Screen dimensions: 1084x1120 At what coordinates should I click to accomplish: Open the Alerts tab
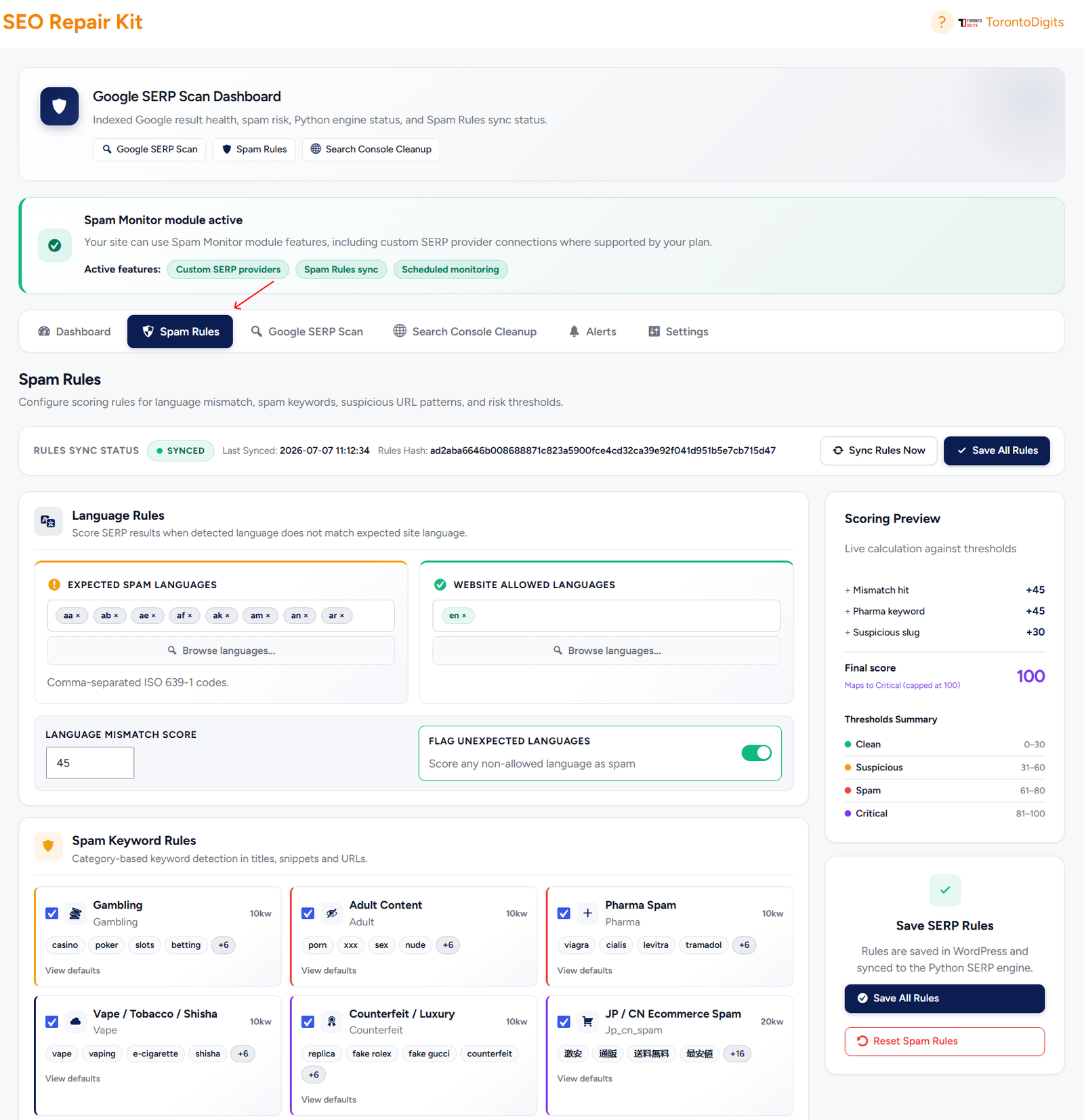pyautogui.click(x=592, y=331)
